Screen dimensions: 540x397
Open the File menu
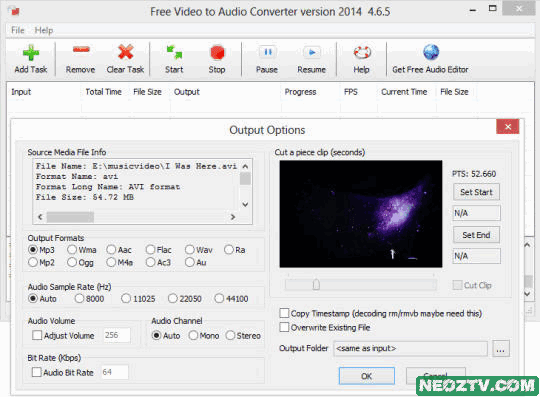[18, 30]
